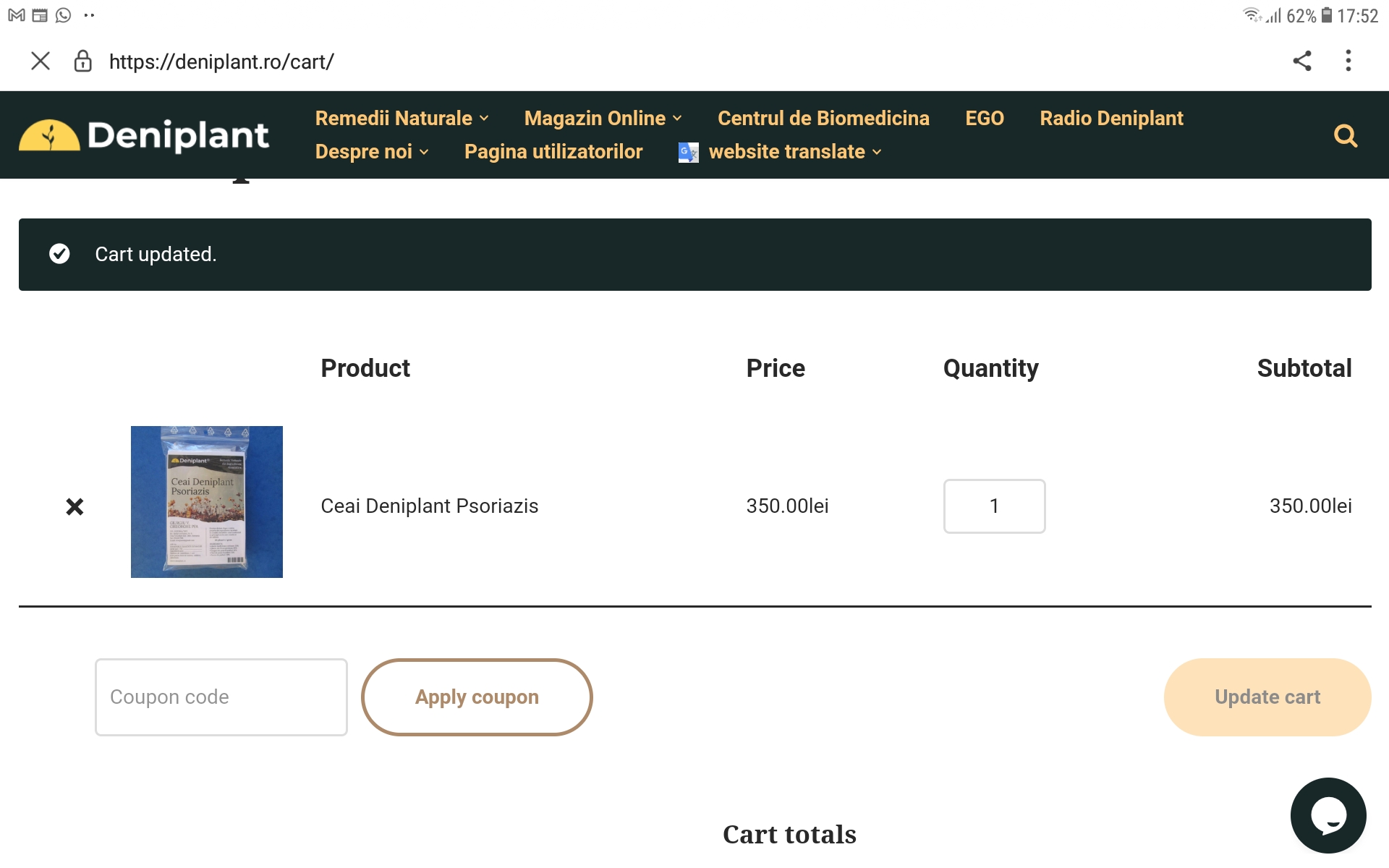Open the EGO menu item
Viewport: 1389px width, 868px height.
984,118
